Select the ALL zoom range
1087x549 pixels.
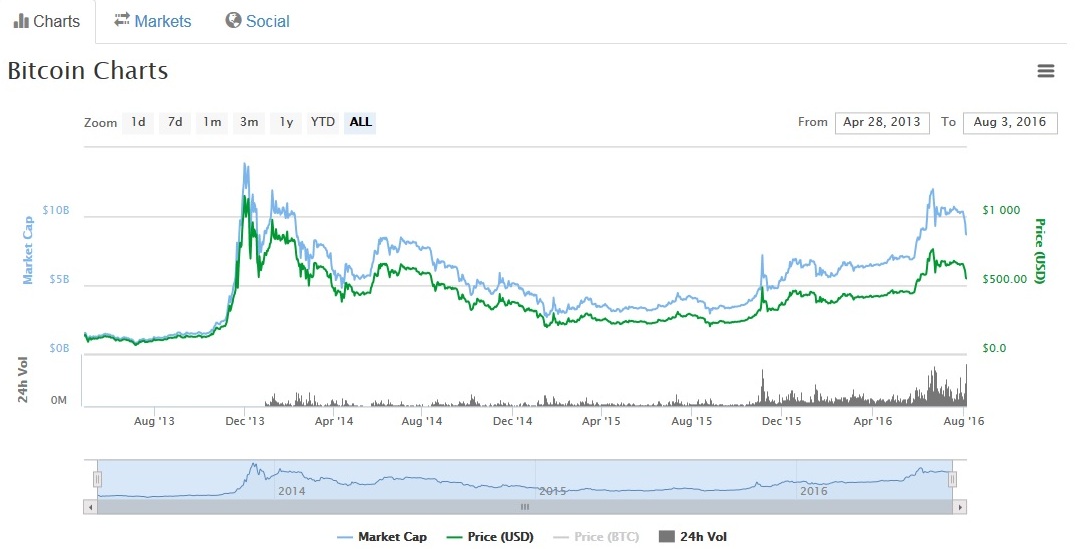pos(360,123)
